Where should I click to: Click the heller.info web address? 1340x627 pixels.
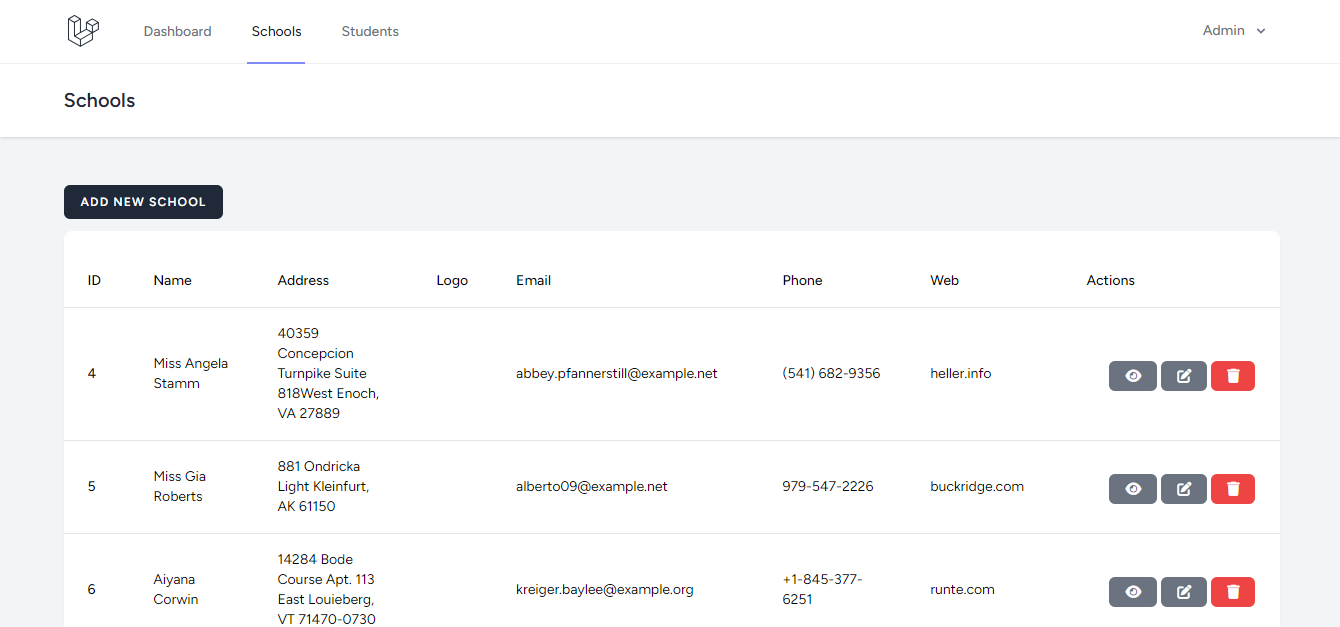960,373
